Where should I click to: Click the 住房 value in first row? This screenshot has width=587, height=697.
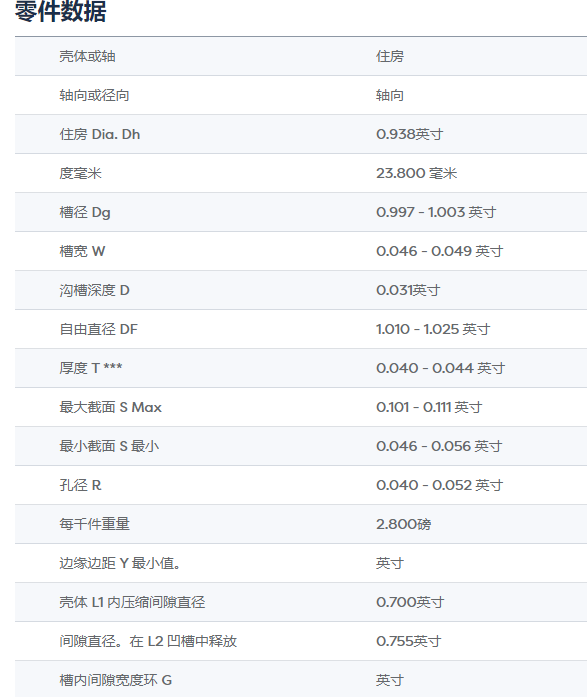[390, 56]
